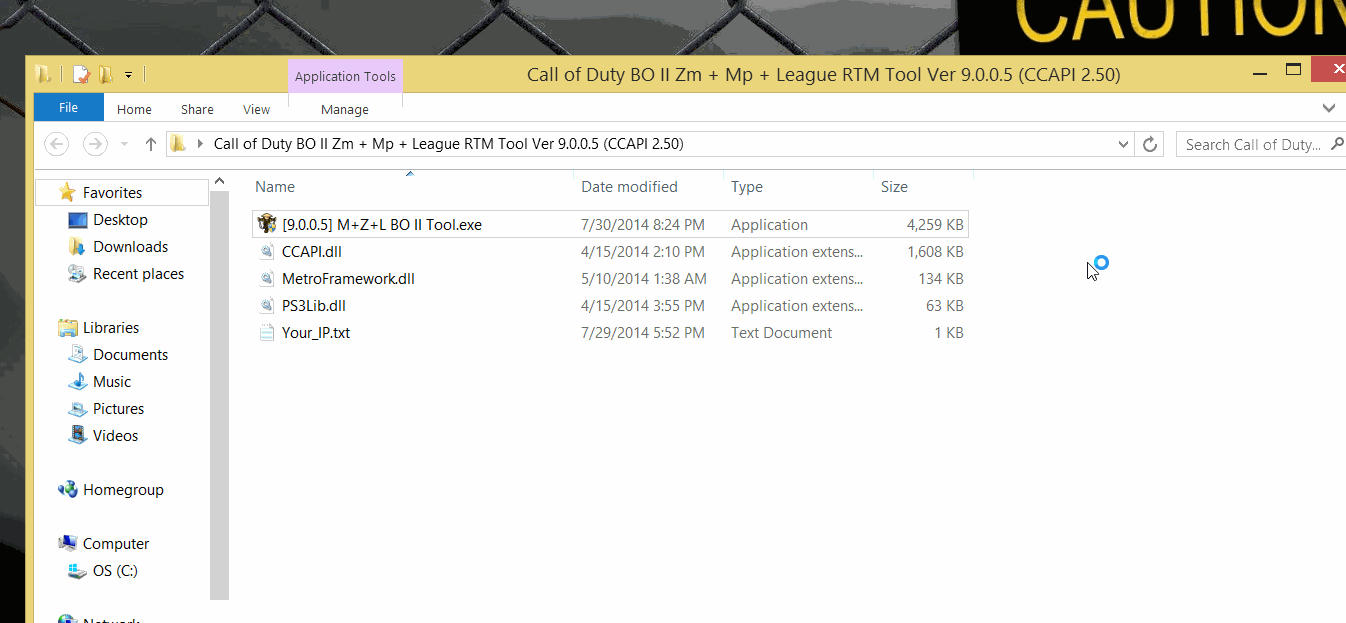Open the recent locations dropdown arrow
Image resolution: width=1346 pixels, height=623 pixels.
tap(124, 144)
